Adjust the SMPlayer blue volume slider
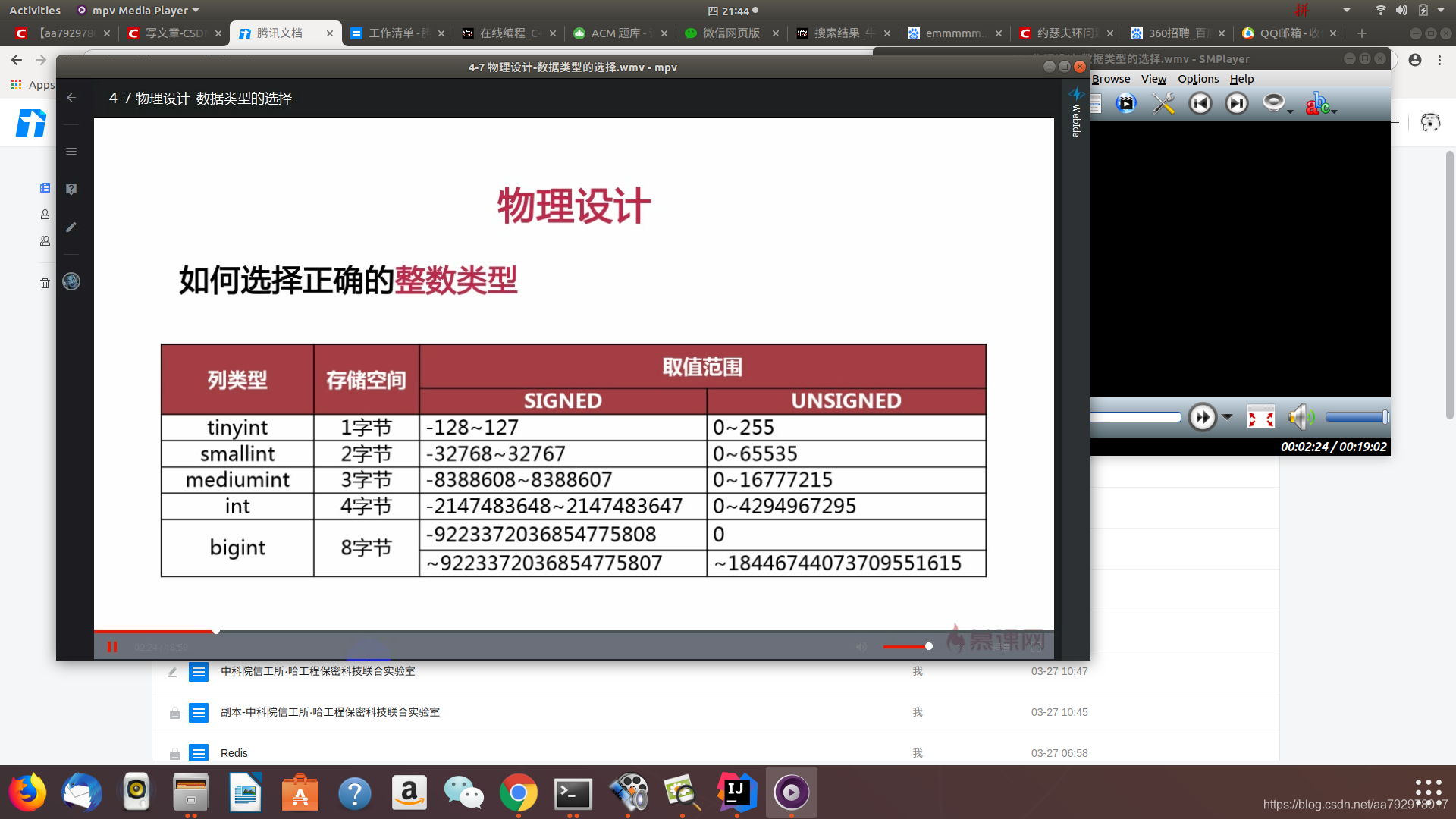This screenshot has width=1456, height=819. [1356, 417]
